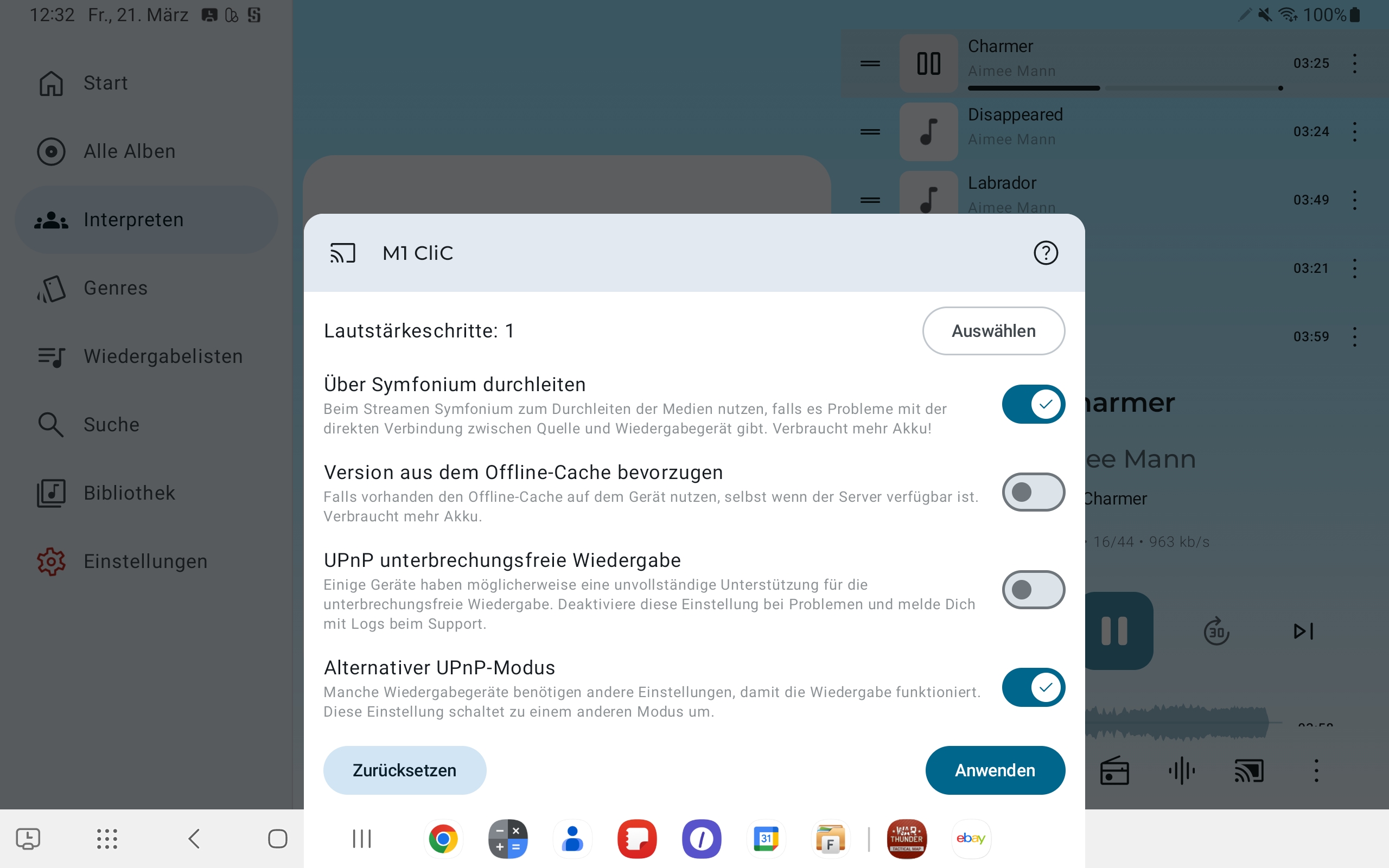Viewport: 1389px width, 868px height.
Task: Skip to the next track
Action: (x=1303, y=631)
